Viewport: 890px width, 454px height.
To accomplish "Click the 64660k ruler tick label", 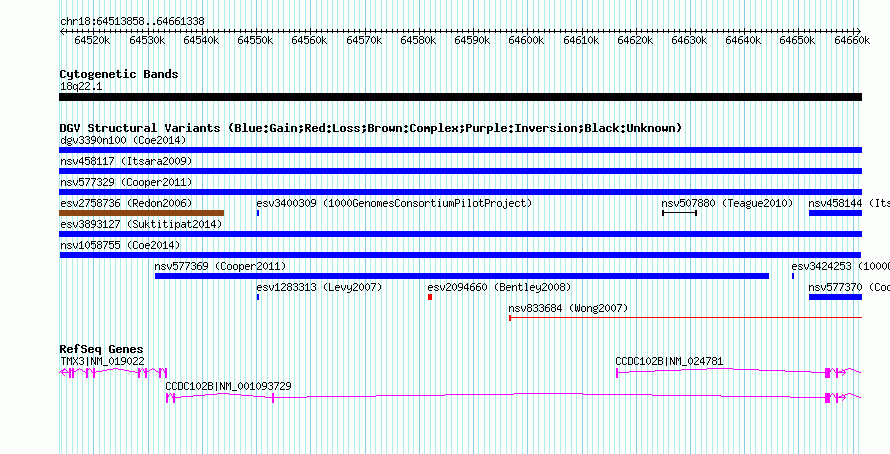I will (x=851, y=40).
